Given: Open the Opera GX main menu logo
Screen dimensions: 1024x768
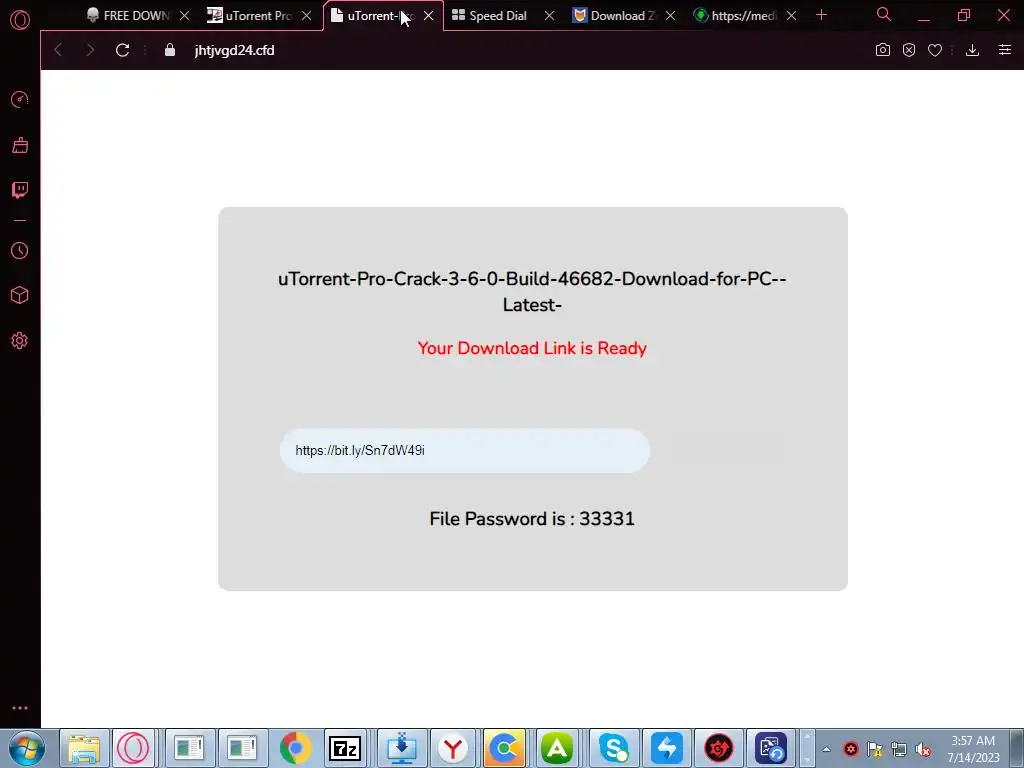Looking at the screenshot, I should coord(20,20).
